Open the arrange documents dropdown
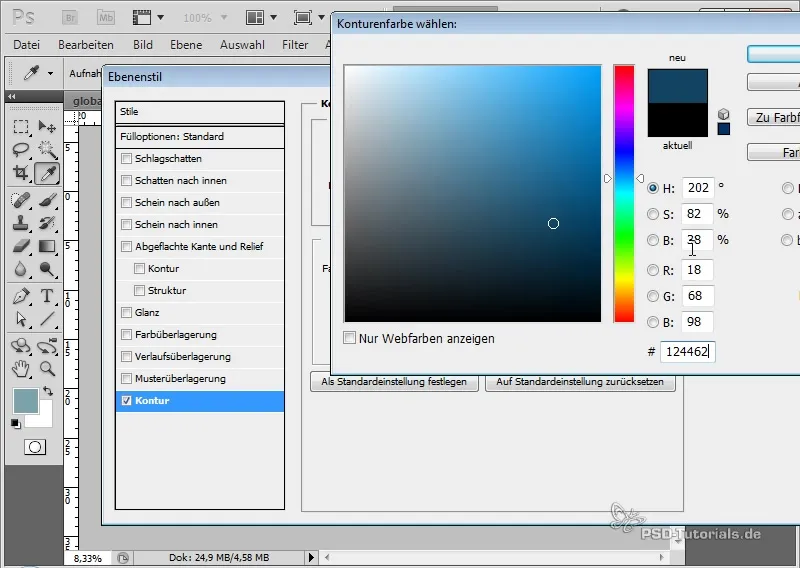The height and width of the screenshot is (568, 800). point(263,18)
